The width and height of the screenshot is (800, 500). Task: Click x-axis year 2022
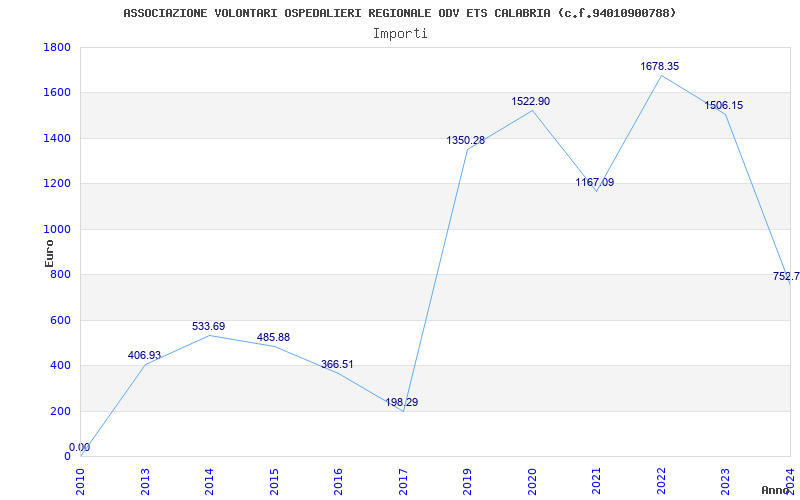coord(661,481)
